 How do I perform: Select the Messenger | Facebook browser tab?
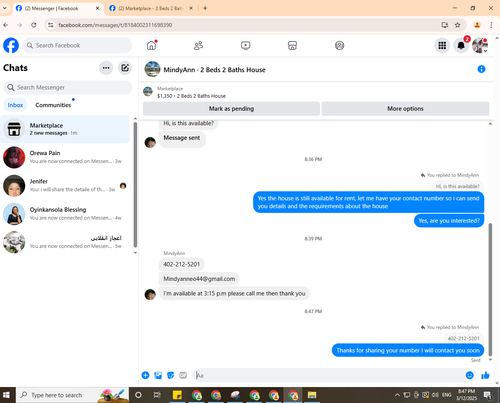[51, 8]
